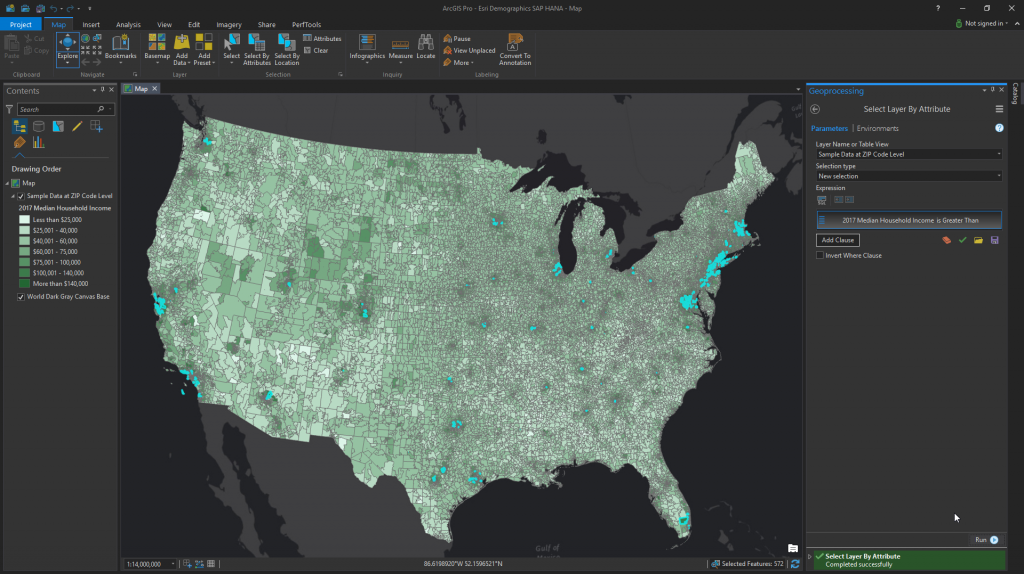Close the Map view tab

pyautogui.click(x=155, y=89)
